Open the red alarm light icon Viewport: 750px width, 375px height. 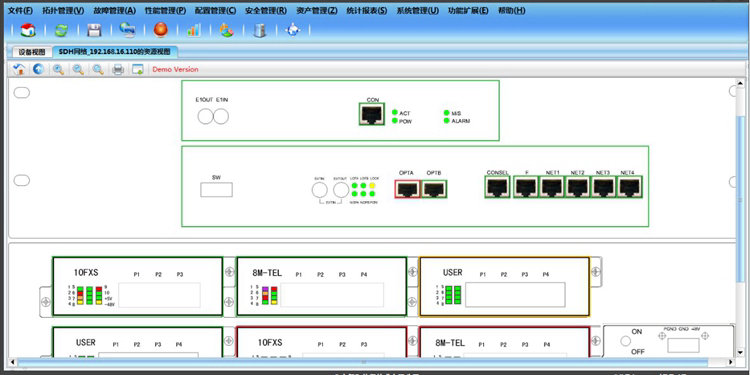[161, 30]
